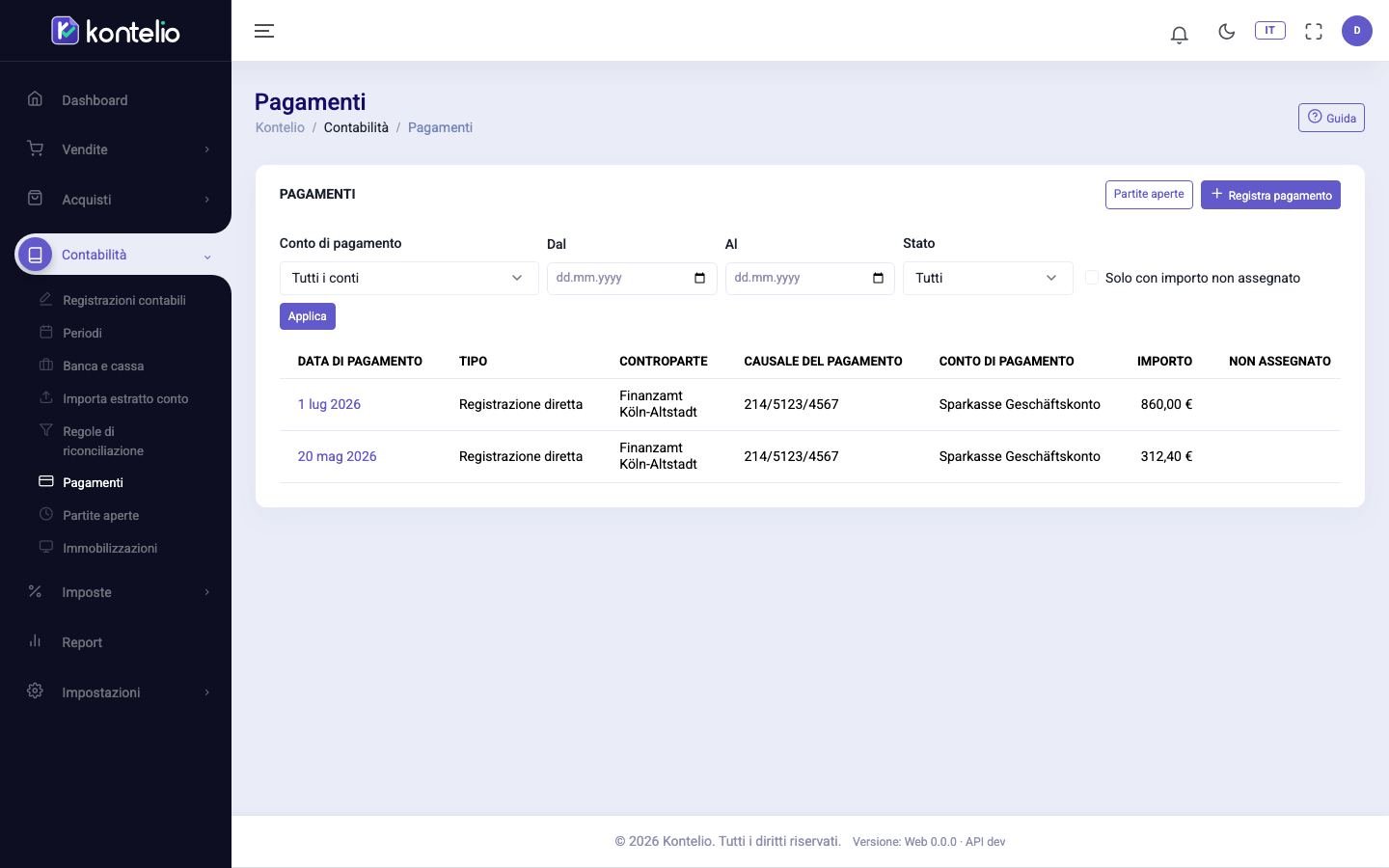Open Immobilizzazioni in sidebar

(110, 548)
